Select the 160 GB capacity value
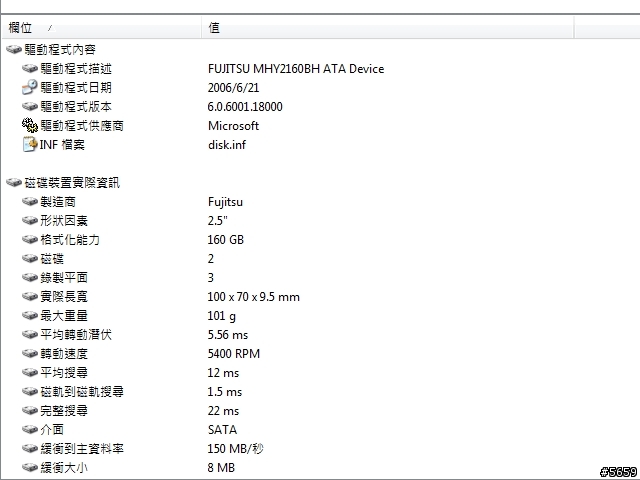The image size is (640, 480). (x=226, y=240)
